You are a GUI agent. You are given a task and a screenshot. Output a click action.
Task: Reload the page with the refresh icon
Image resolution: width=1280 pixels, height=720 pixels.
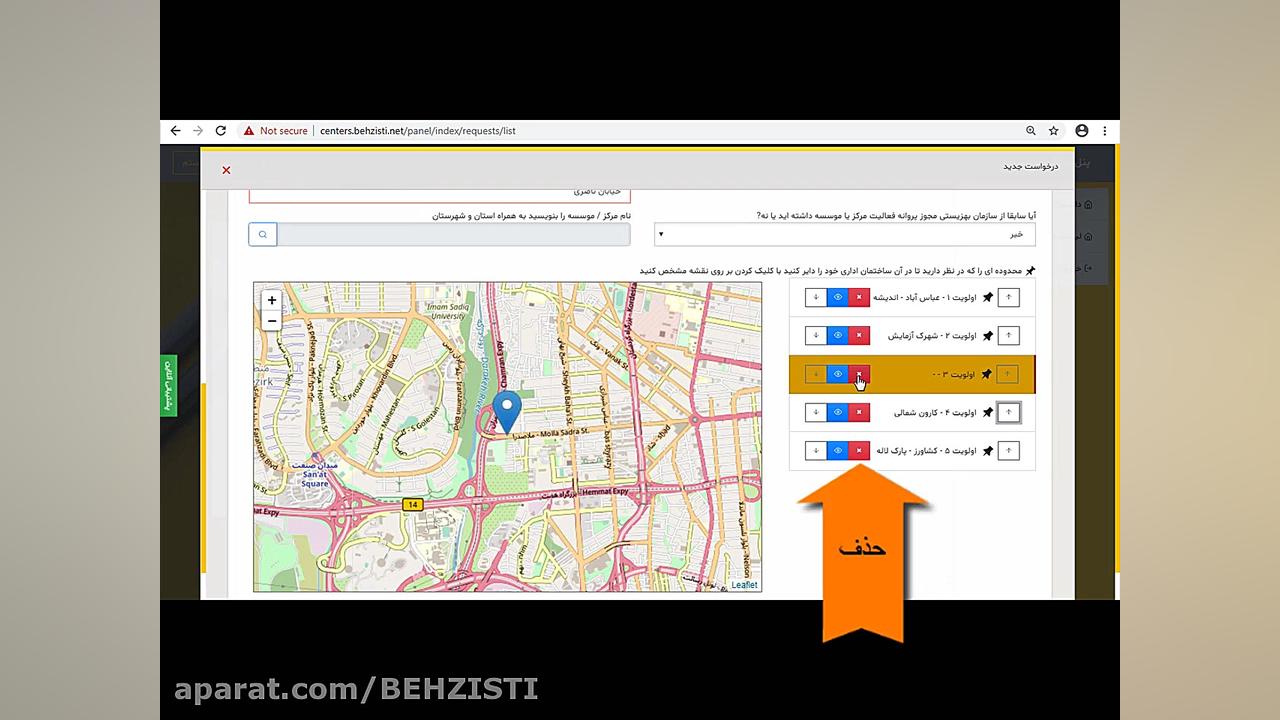coord(221,131)
